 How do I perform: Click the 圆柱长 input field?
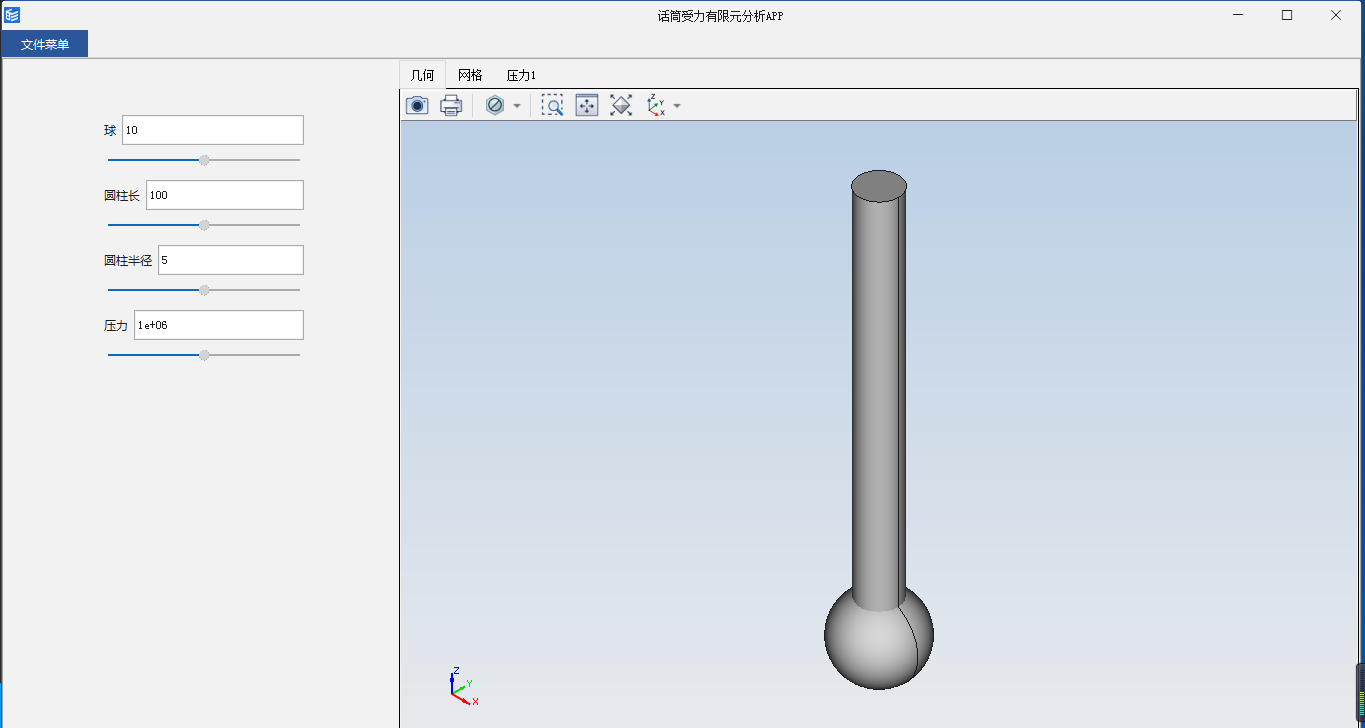tap(225, 195)
